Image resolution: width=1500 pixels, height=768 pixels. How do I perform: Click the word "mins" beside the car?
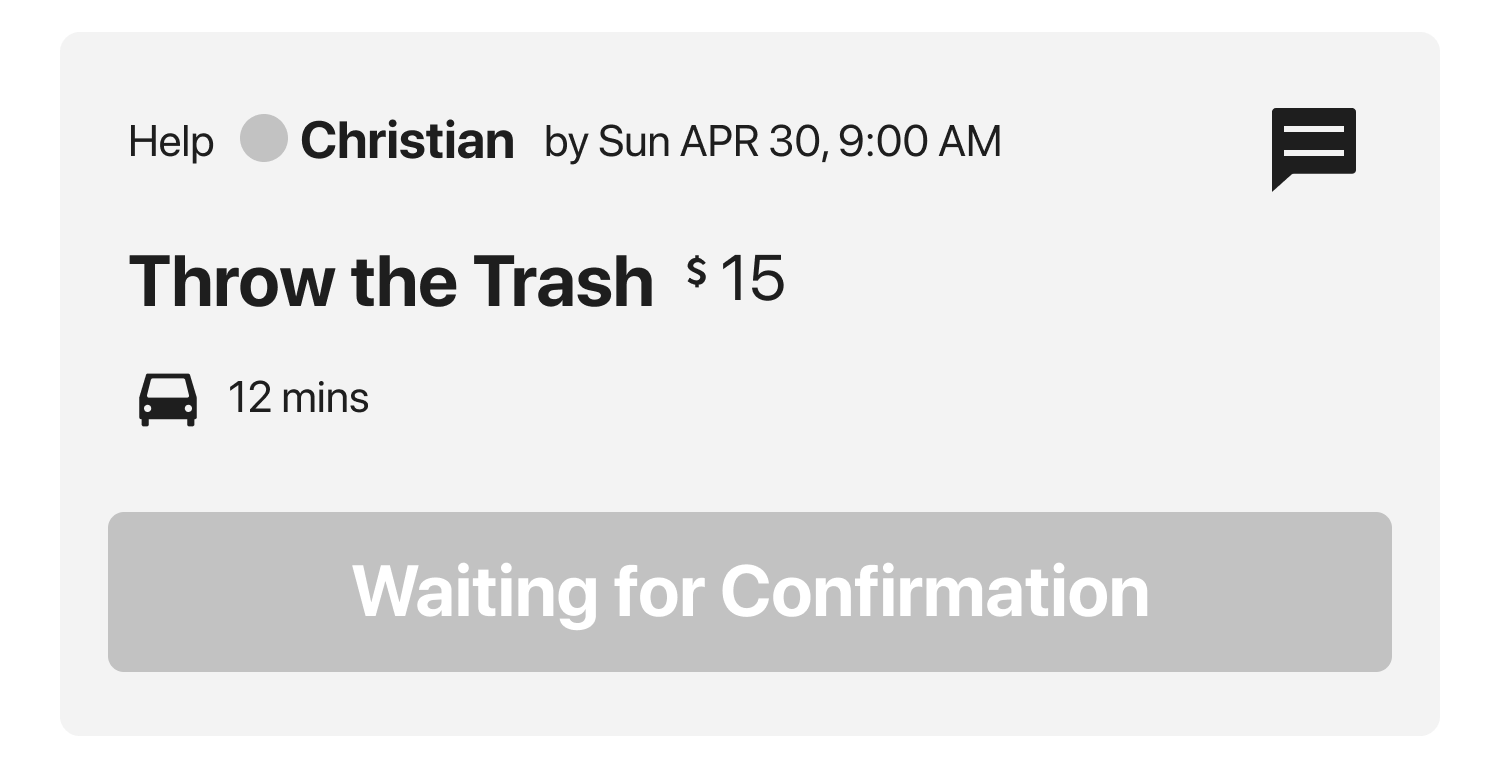[x=325, y=398]
